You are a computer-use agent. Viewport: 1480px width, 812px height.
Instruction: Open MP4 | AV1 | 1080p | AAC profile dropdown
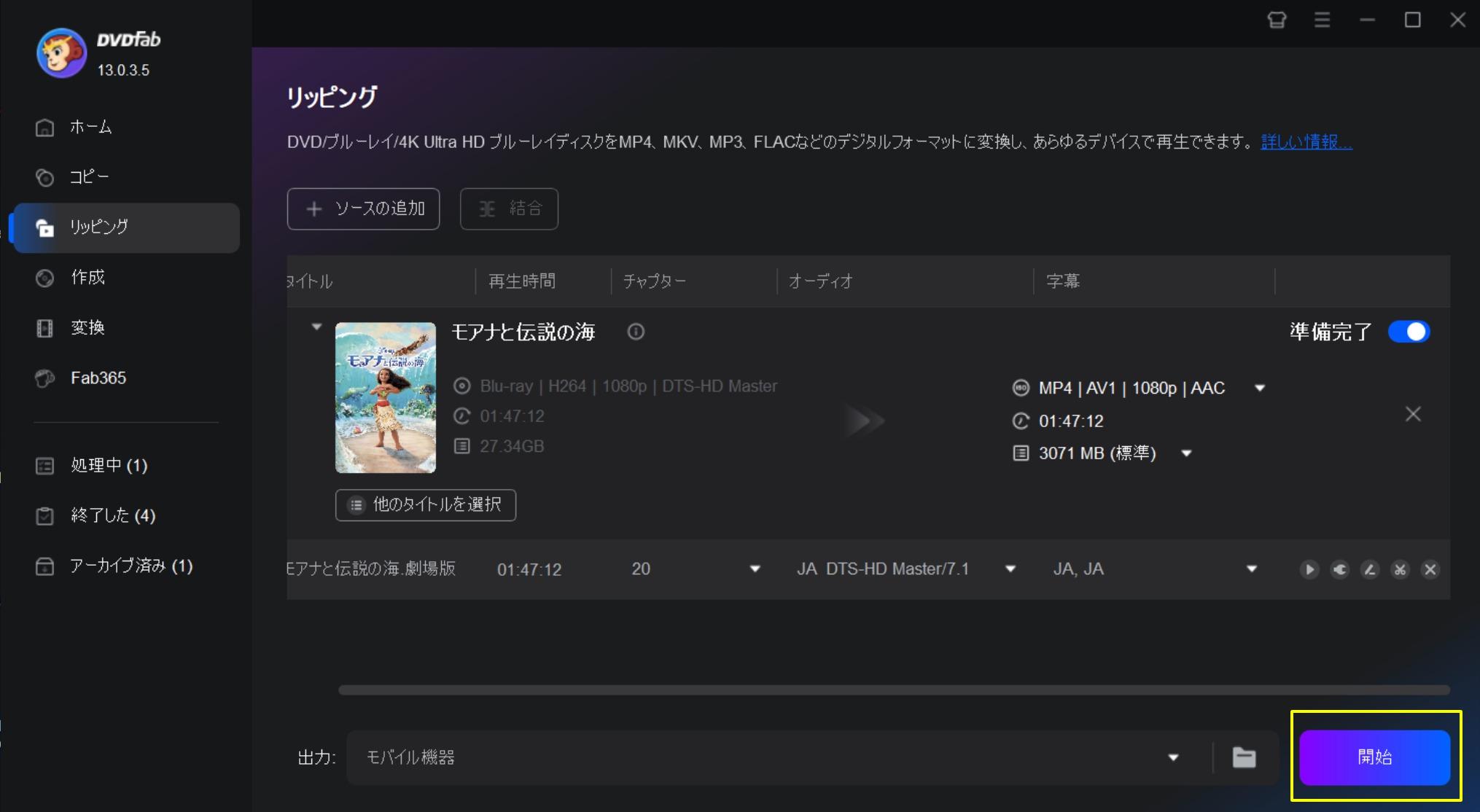(x=1259, y=388)
